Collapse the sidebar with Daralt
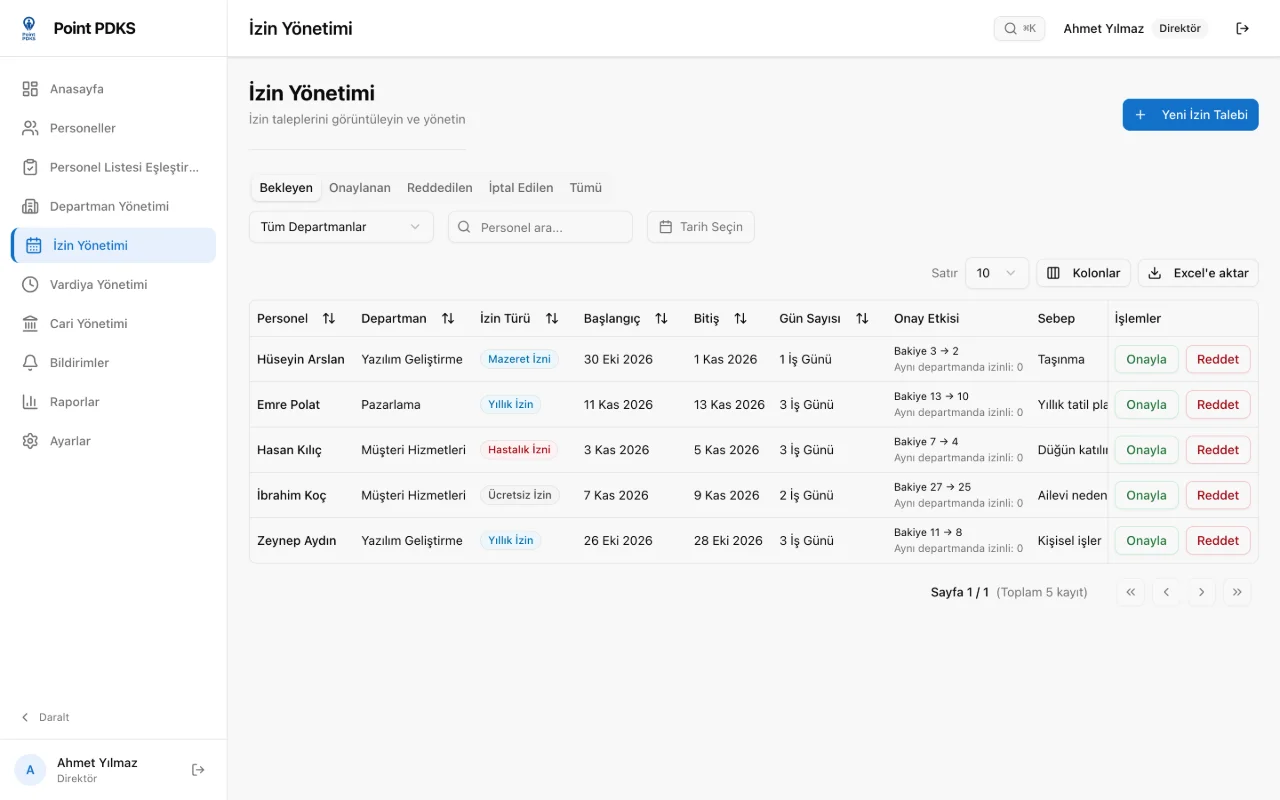 click(46, 717)
